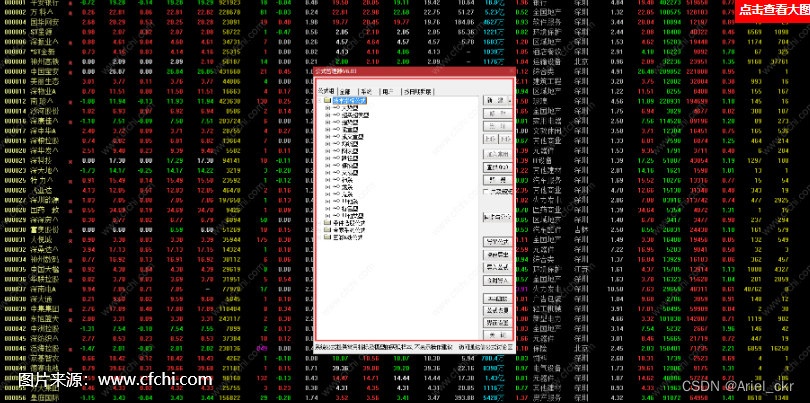
Task: Click the indicator icon beside 超买超卖型
Action: pos(336,115)
